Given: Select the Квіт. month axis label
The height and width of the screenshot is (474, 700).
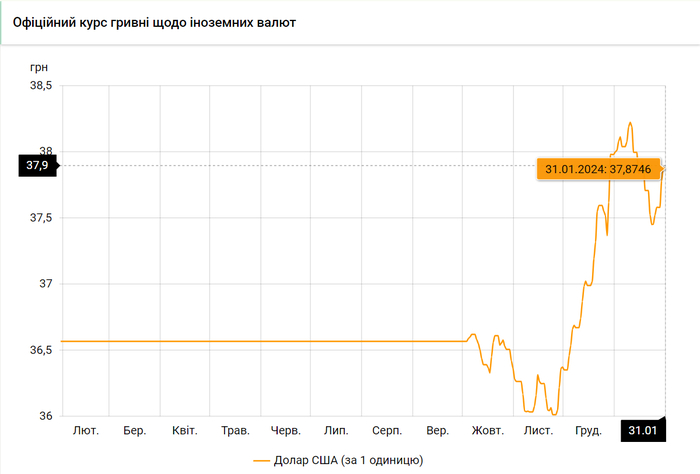Looking at the screenshot, I should pyautogui.click(x=185, y=431).
